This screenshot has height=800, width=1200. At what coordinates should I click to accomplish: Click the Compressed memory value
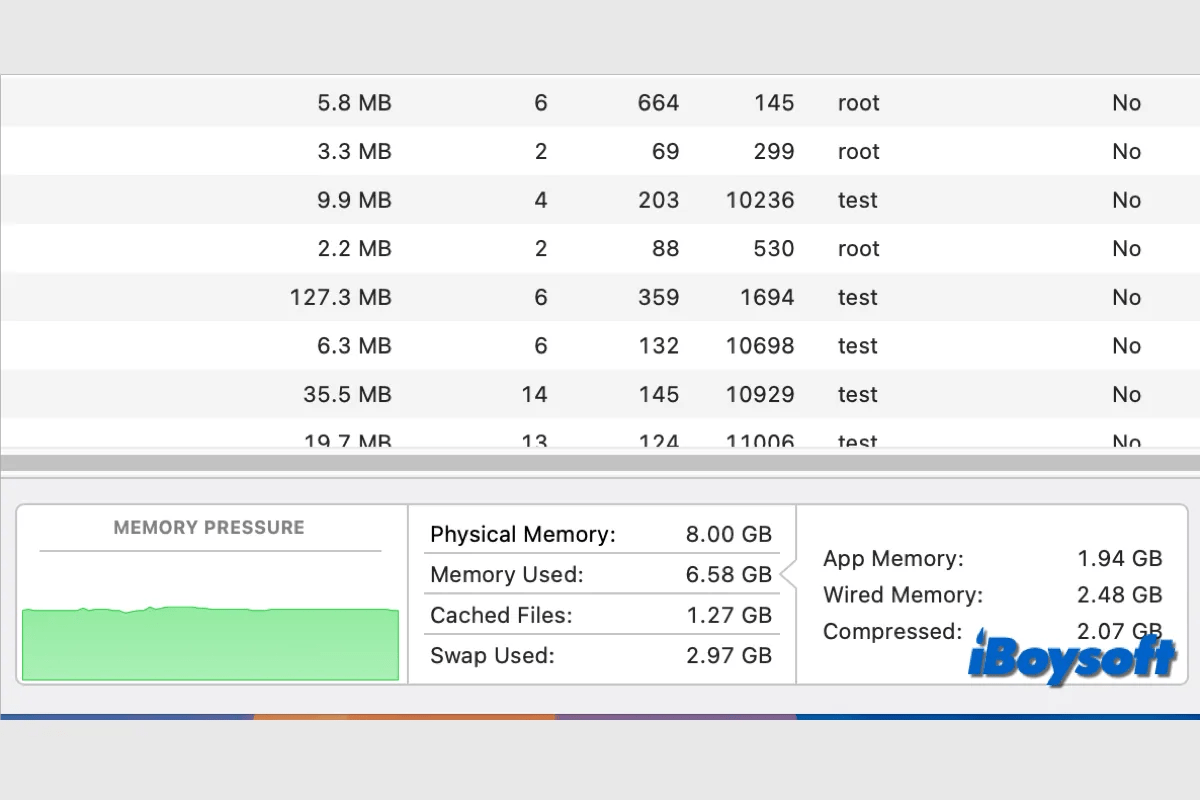coord(1119,631)
